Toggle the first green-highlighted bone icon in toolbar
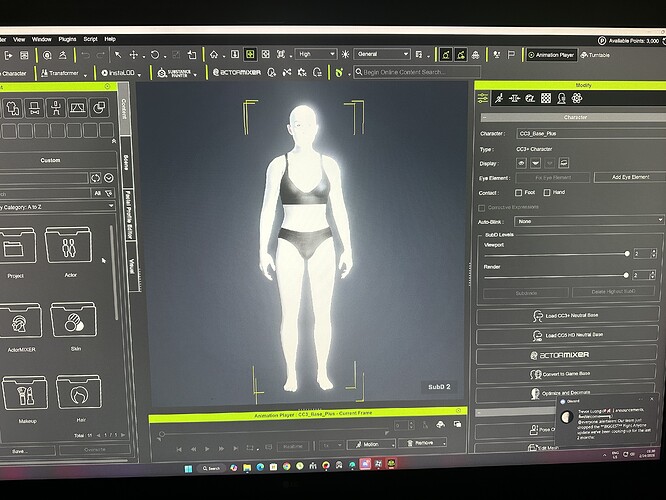The image size is (666, 500). click(x=446, y=54)
